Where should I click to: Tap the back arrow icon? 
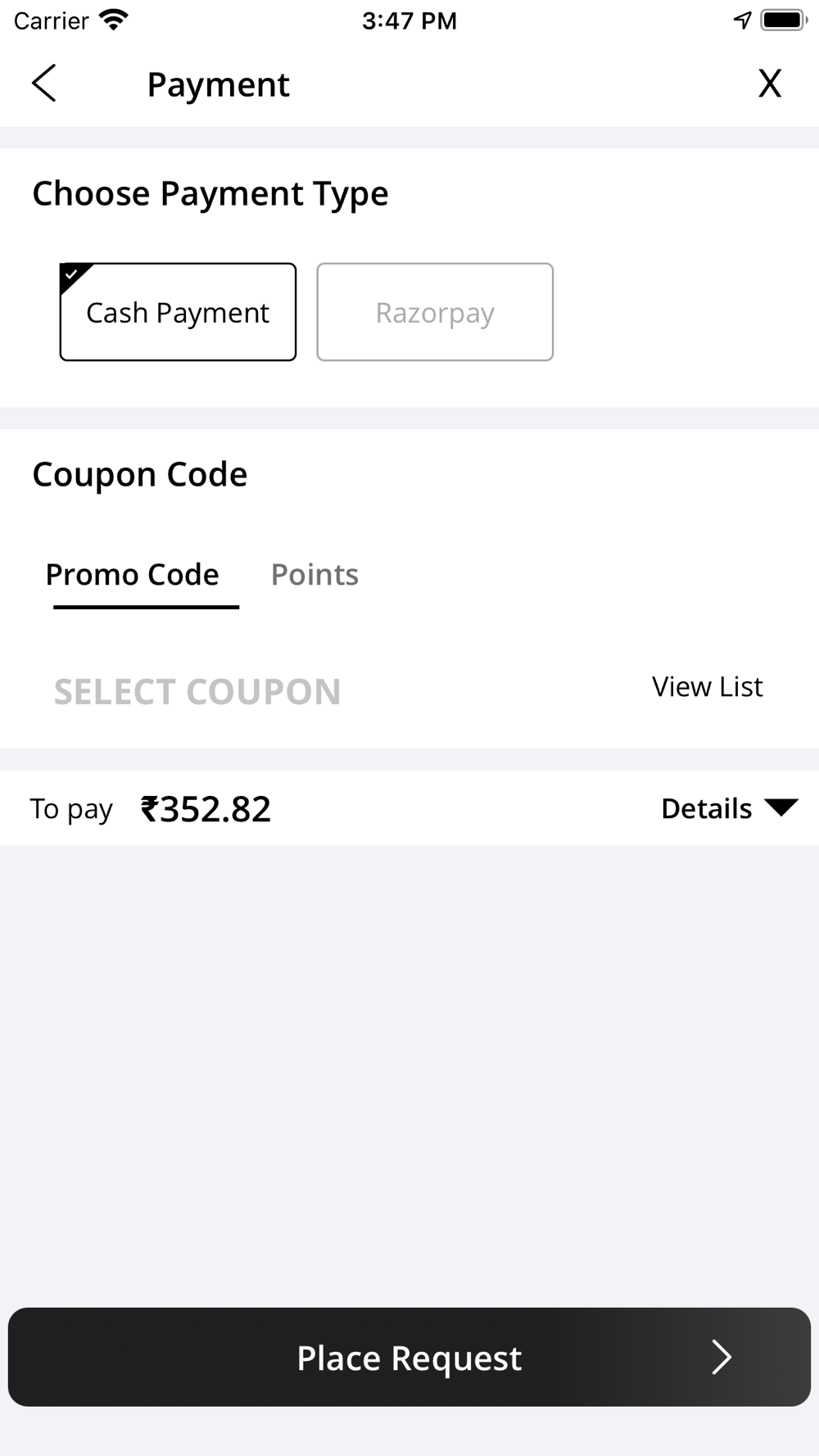click(43, 83)
